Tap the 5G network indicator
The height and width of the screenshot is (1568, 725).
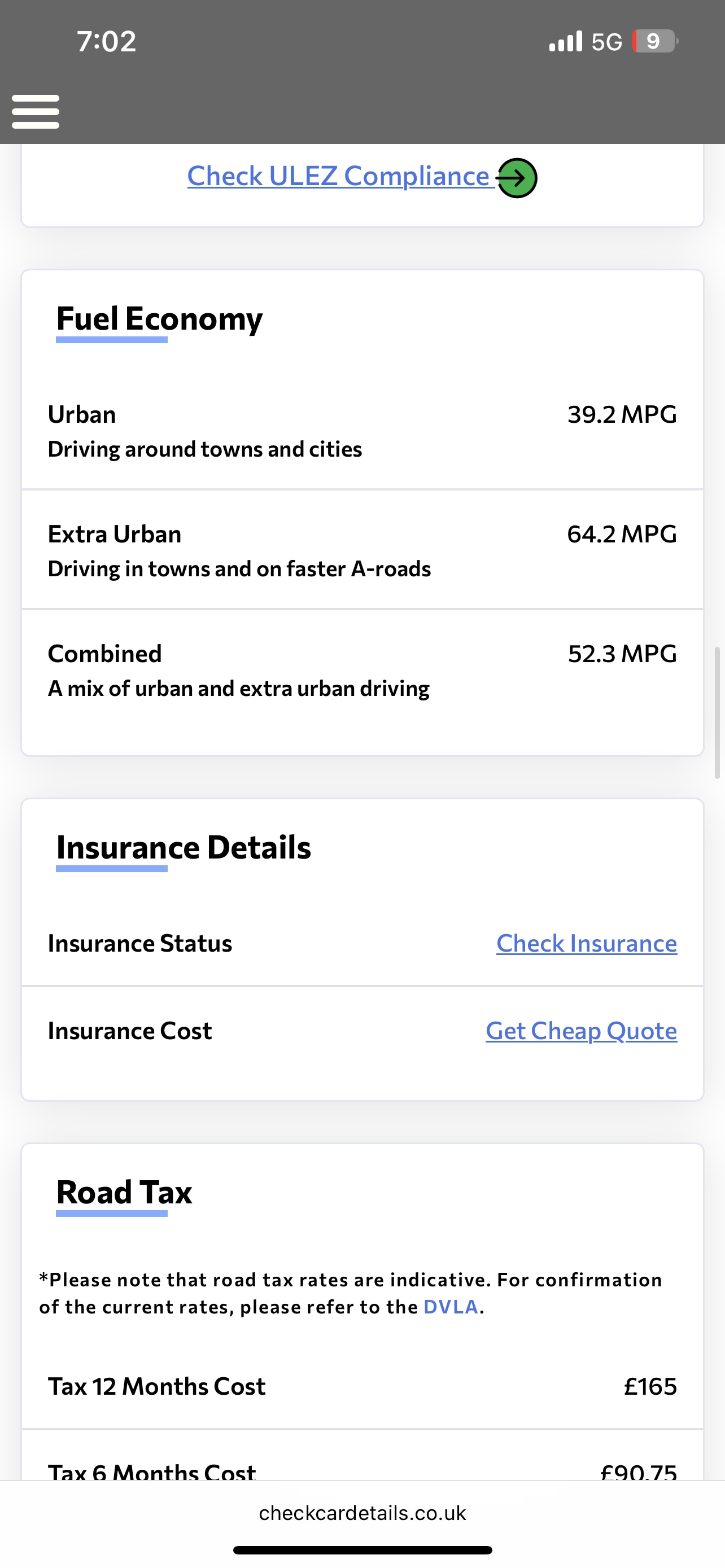606,42
